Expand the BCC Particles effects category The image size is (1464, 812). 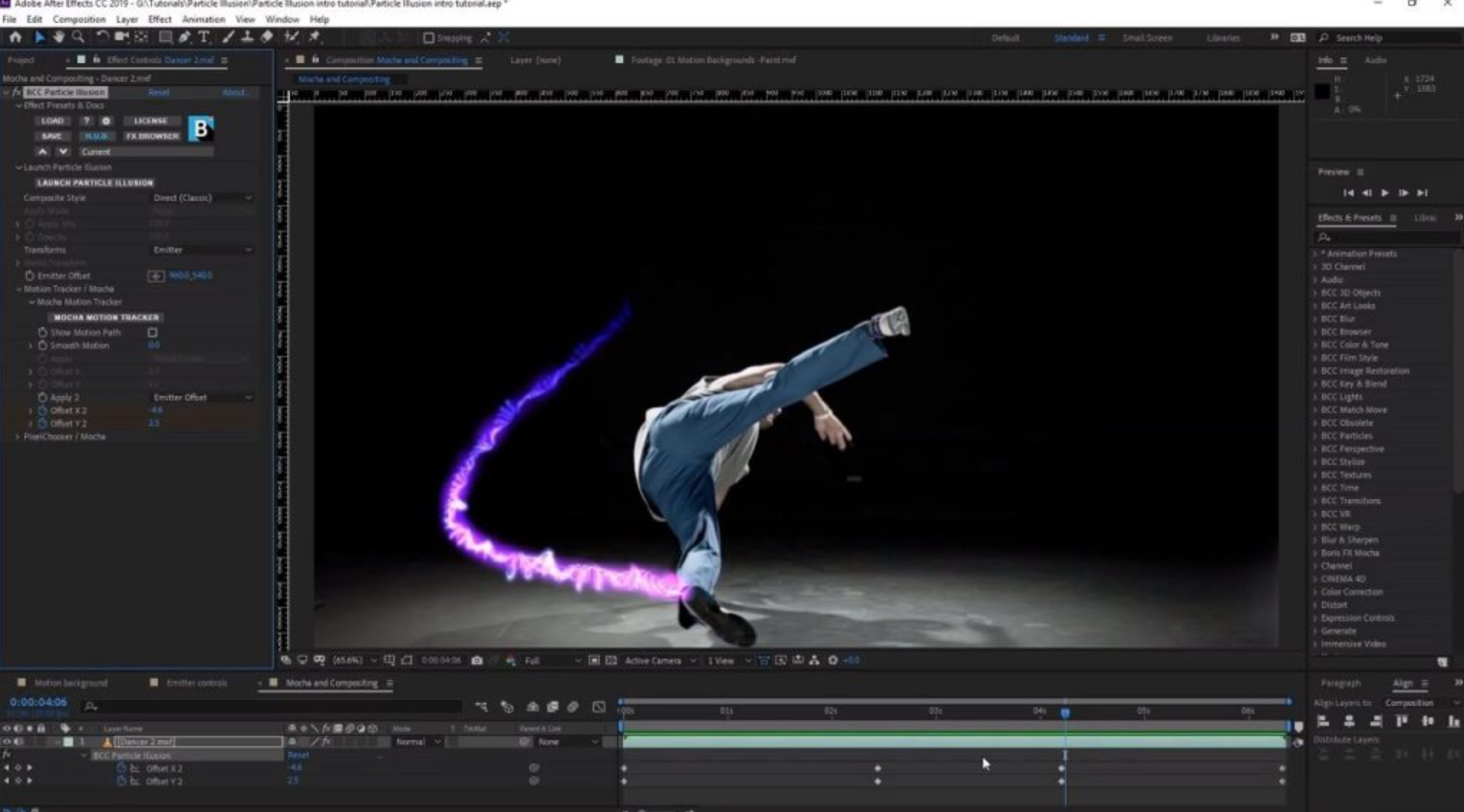1316,436
